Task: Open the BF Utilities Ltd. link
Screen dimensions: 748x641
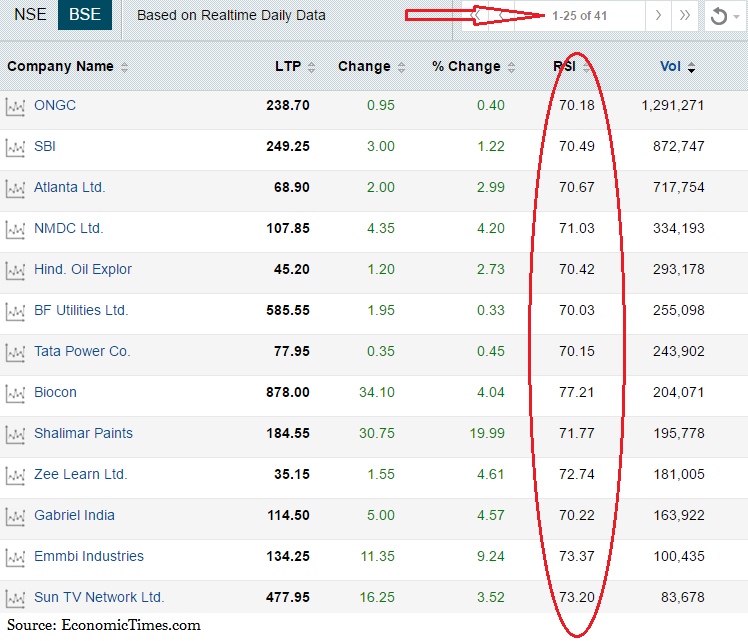Action: 81,310
